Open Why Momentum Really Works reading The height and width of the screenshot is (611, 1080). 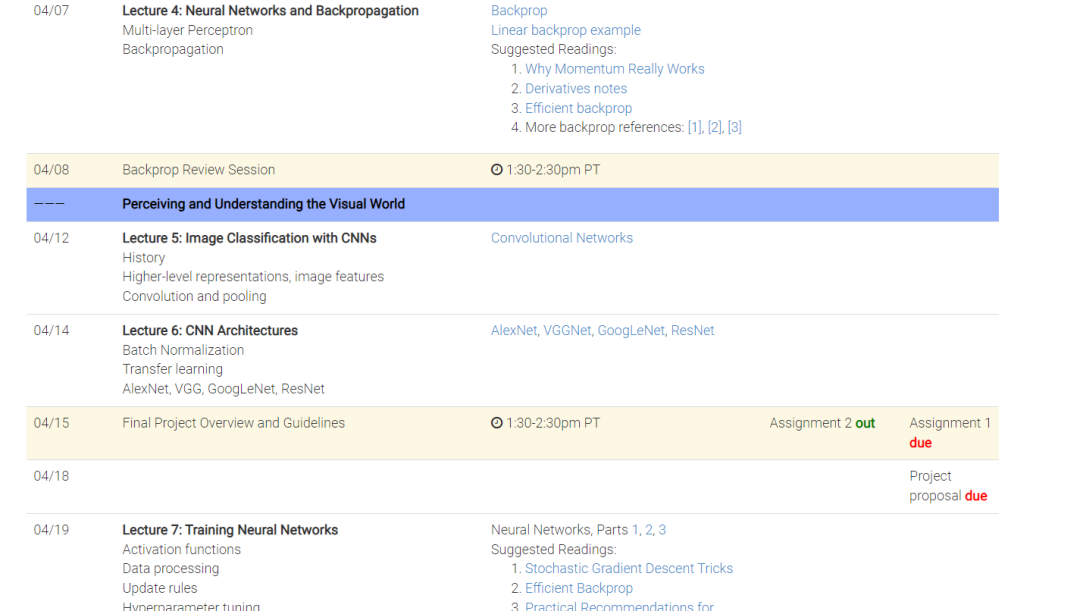(615, 69)
